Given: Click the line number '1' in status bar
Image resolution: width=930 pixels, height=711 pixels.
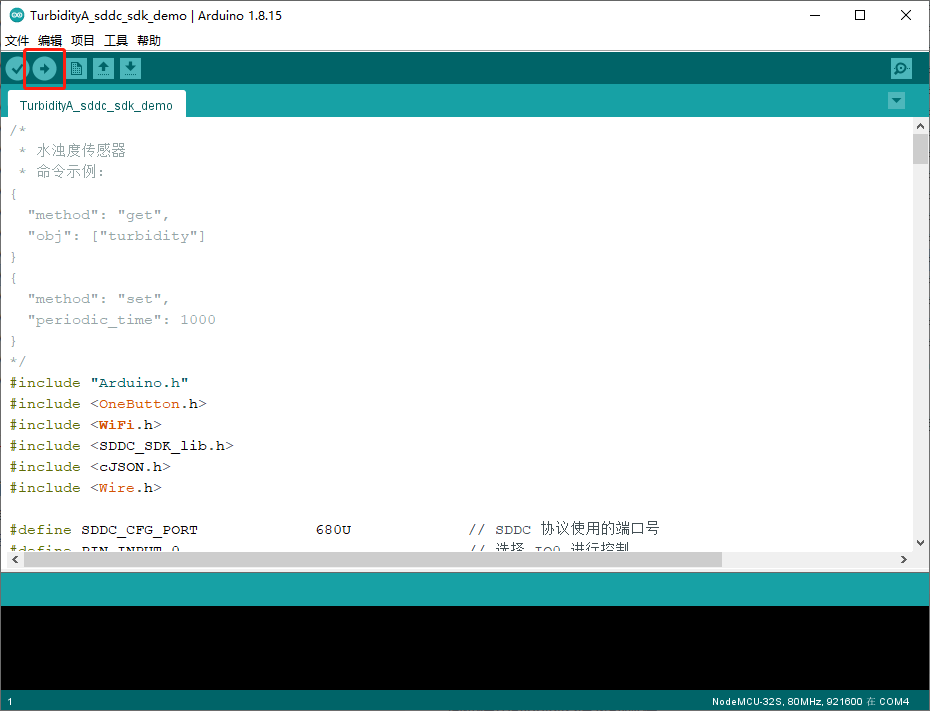Looking at the screenshot, I should point(9,702).
